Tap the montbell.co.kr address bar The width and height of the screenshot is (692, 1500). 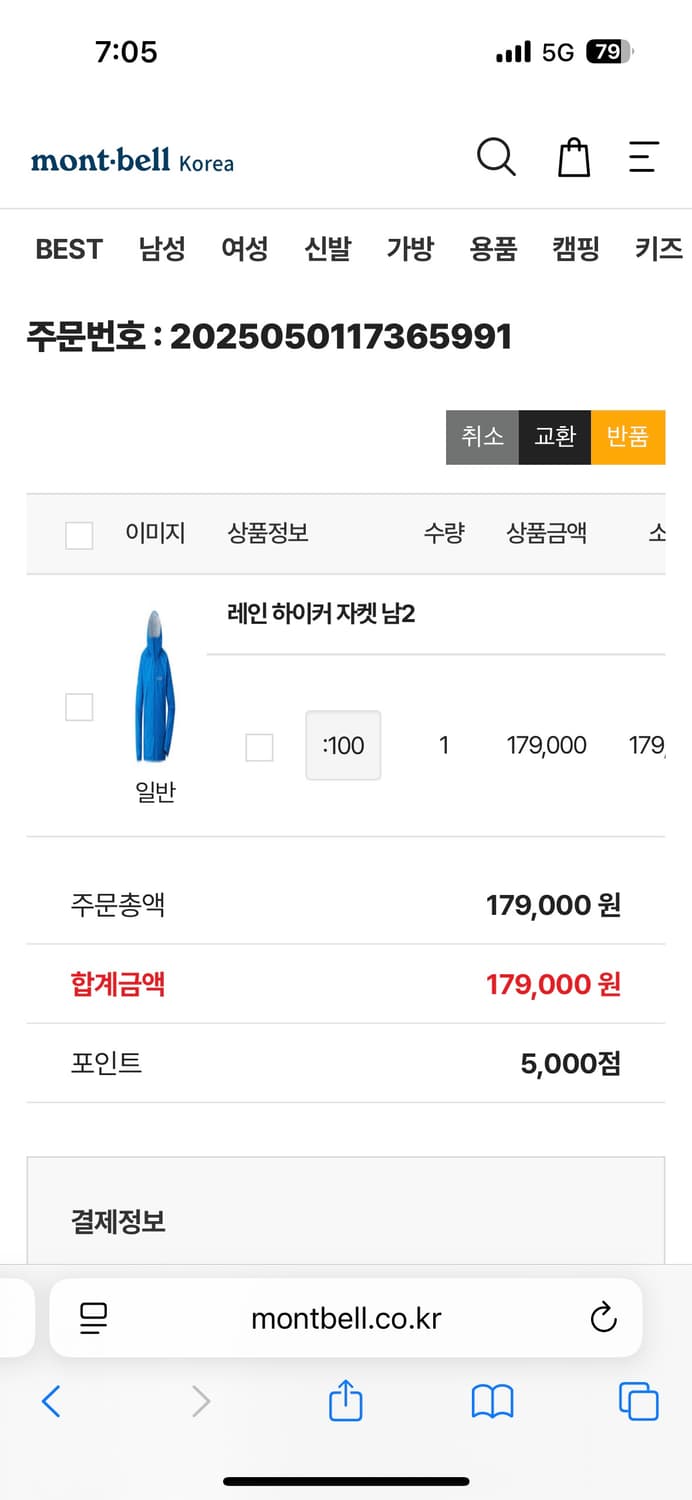[x=345, y=1317]
